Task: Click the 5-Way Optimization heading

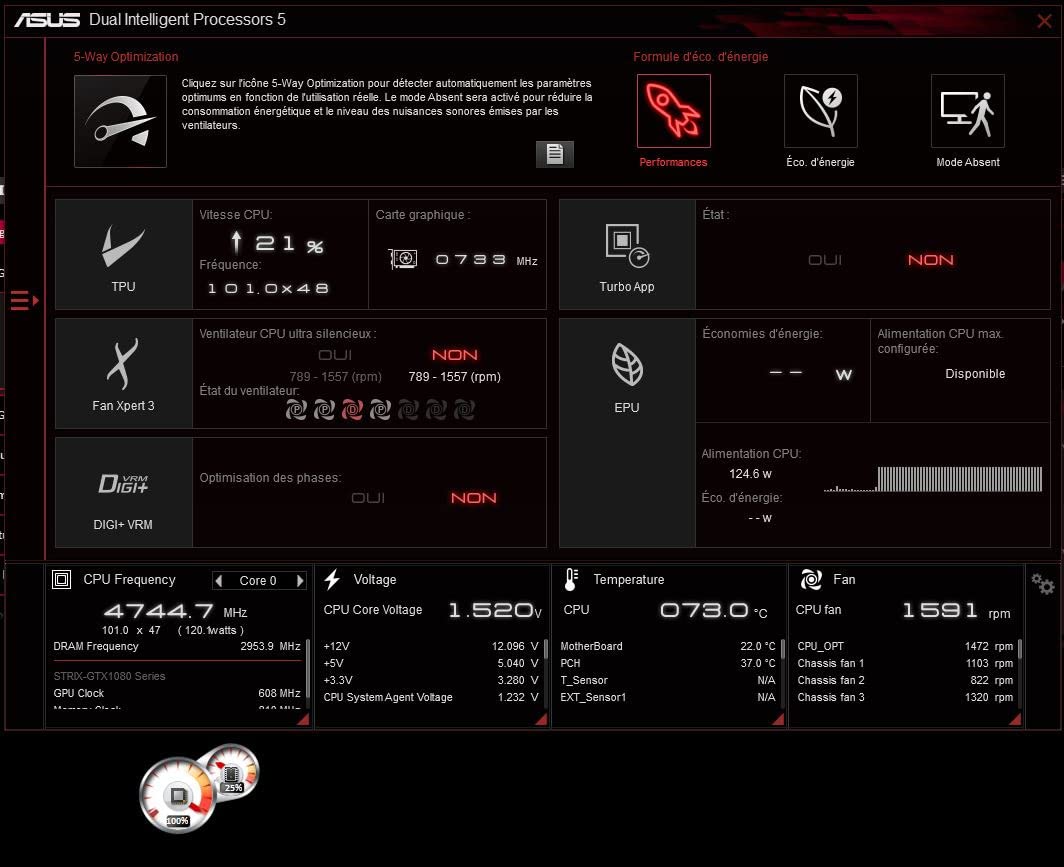Action: tap(126, 56)
